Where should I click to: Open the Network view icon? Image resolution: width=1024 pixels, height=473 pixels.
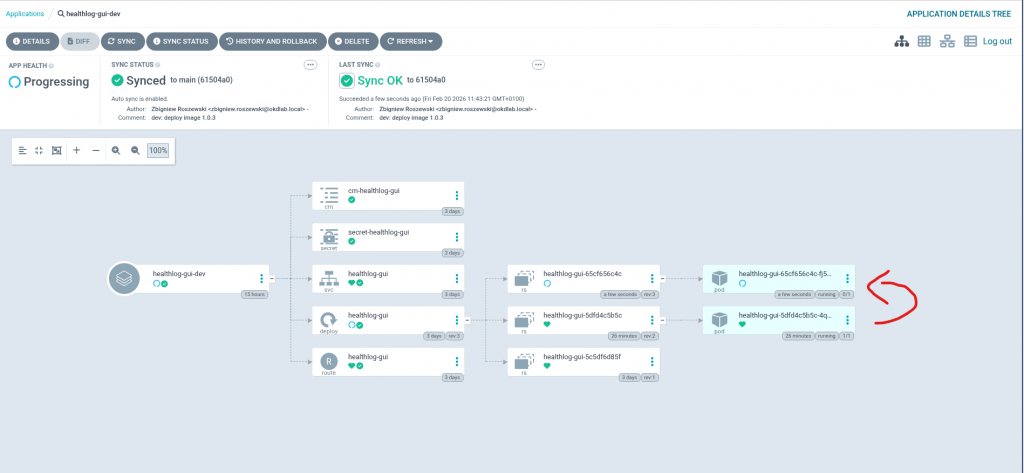(x=947, y=41)
